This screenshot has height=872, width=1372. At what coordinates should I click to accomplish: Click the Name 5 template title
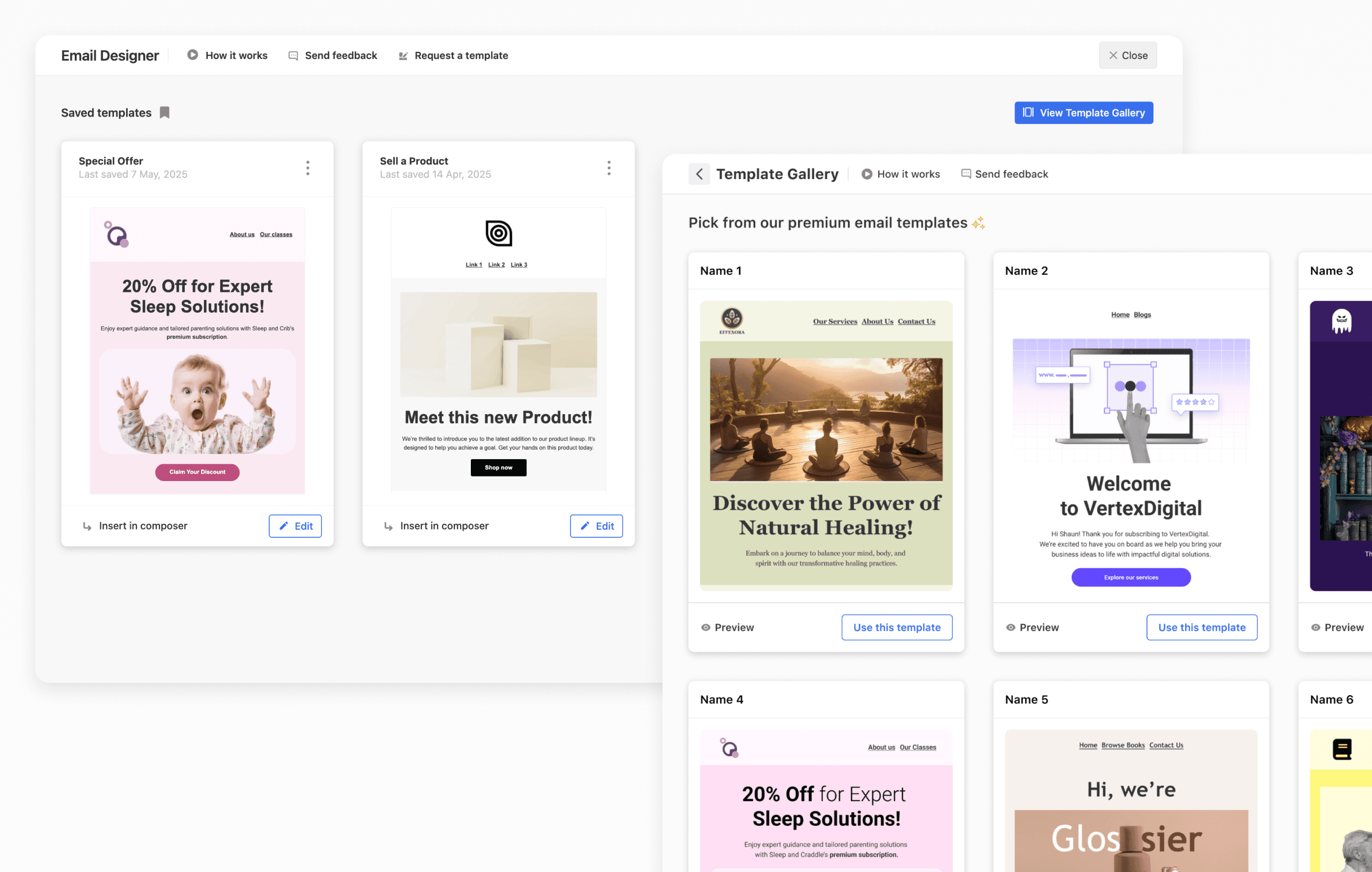pos(1026,699)
